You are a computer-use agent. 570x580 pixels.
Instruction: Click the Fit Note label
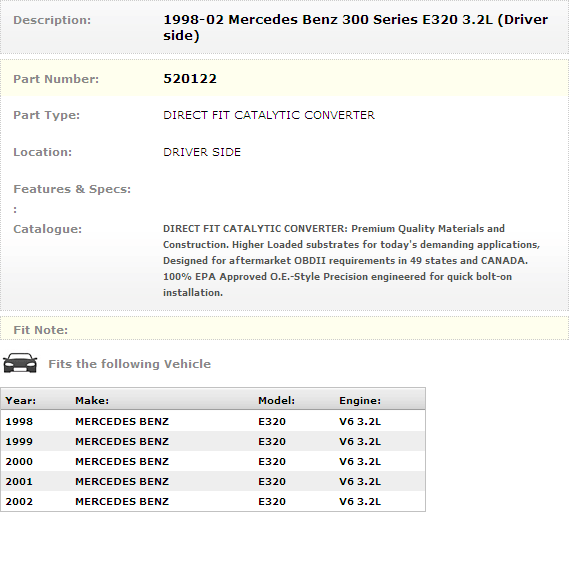[x=41, y=330]
